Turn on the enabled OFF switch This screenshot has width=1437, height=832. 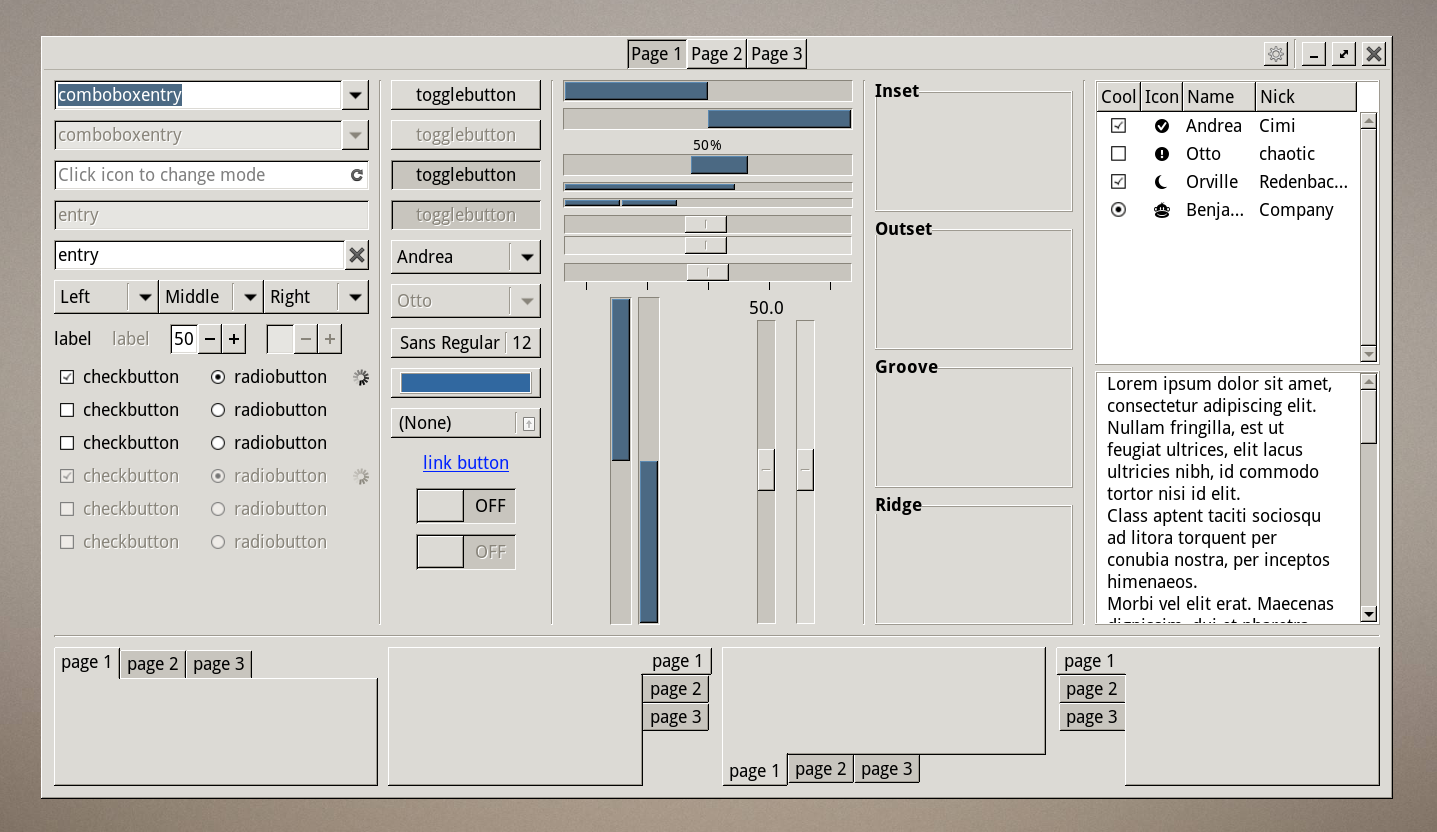(x=466, y=506)
